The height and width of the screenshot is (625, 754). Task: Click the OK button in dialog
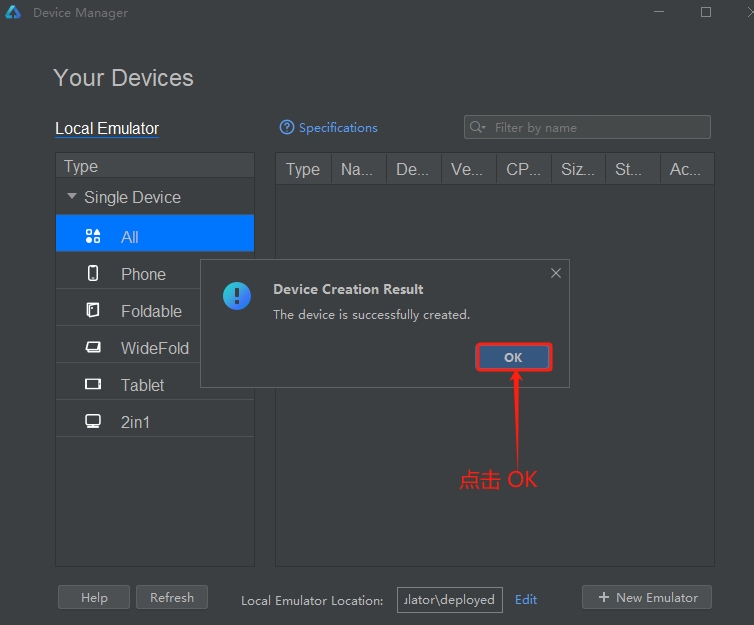513,357
